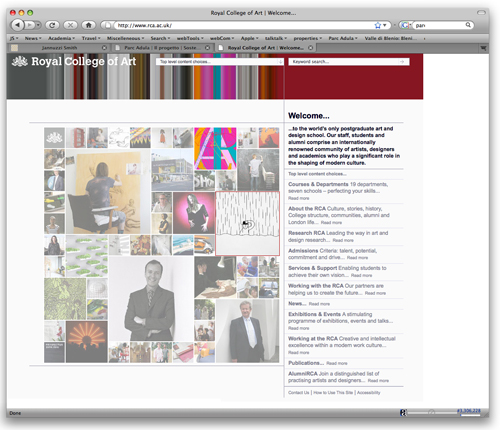
Task: Open the Working with the RCA link
Action: coord(316,286)
